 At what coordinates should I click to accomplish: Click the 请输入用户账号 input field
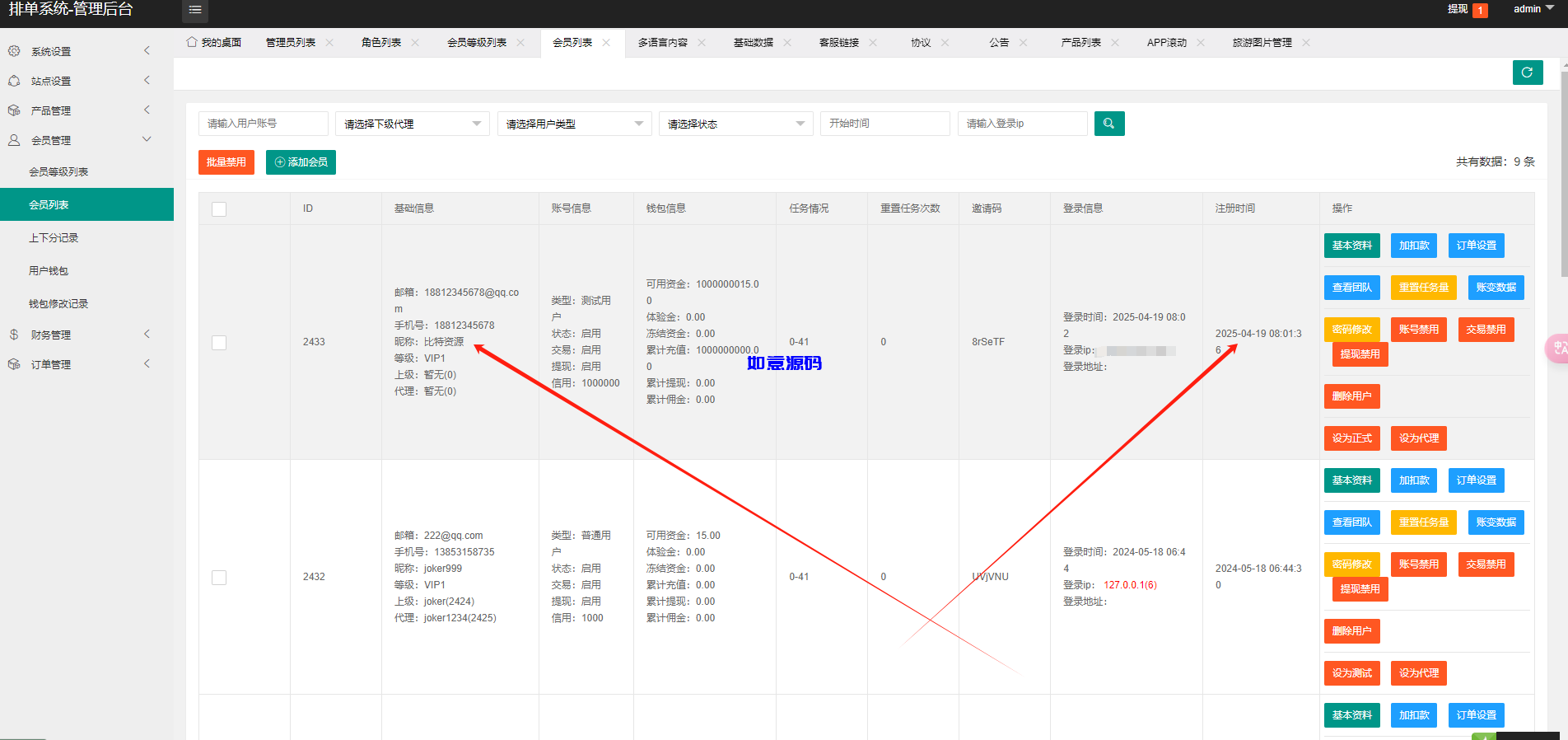tap(264, 124)
